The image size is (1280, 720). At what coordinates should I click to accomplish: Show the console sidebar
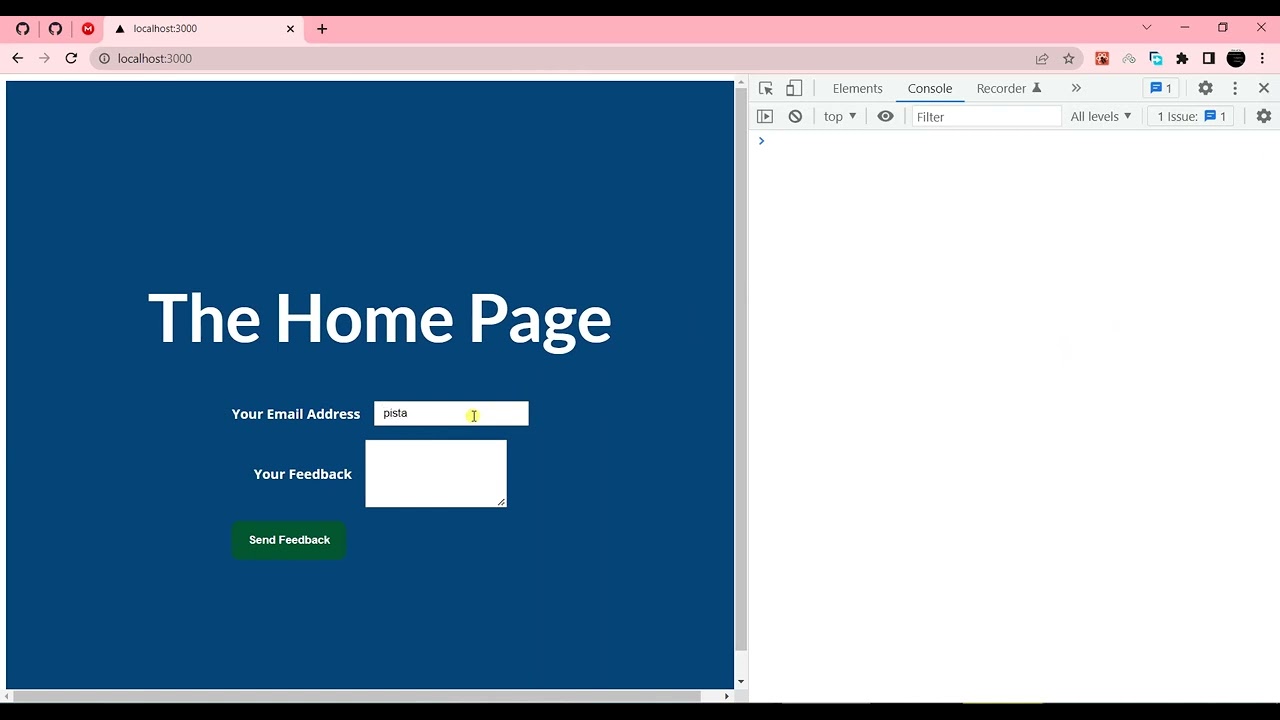pyautogui.click(x=765, y=116)
